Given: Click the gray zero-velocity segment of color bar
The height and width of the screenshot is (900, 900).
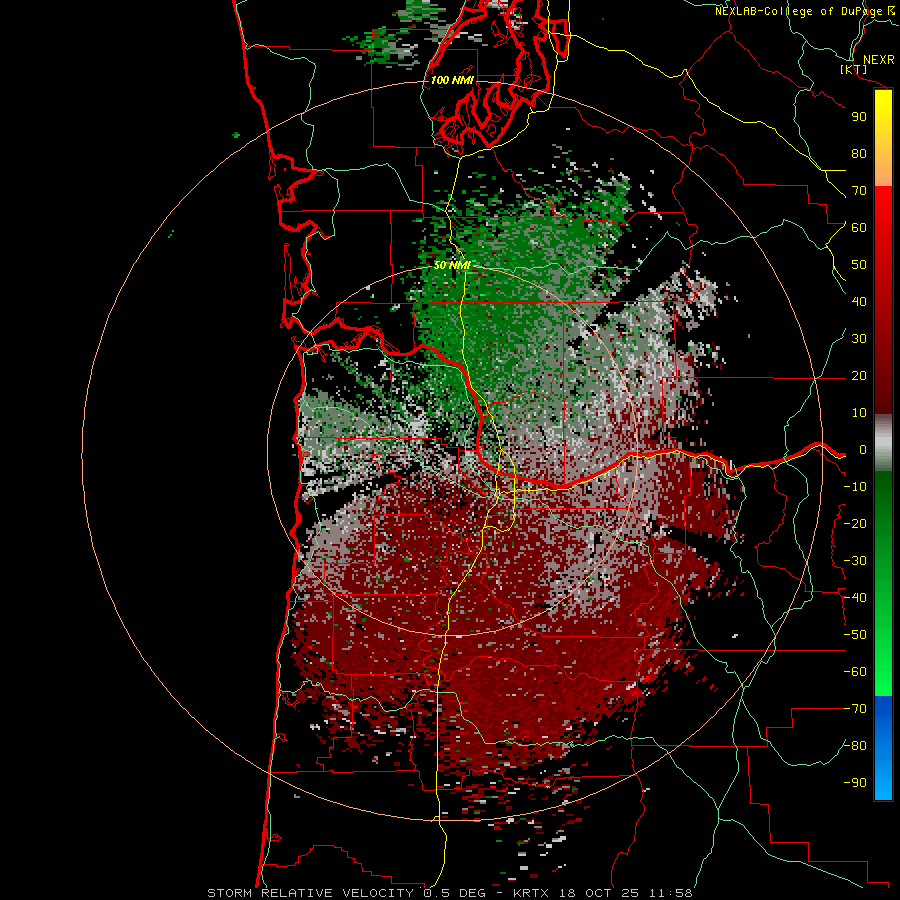Looking at the screenshot, I should click(x=883, y=442).
